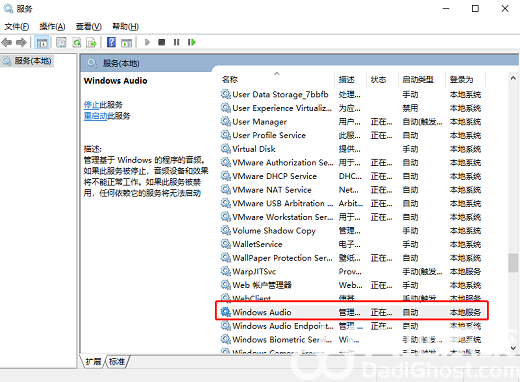The image size is (520, 382).
Task: Select the VMware DHCP Service row
Action: click(x=351, y=176)
